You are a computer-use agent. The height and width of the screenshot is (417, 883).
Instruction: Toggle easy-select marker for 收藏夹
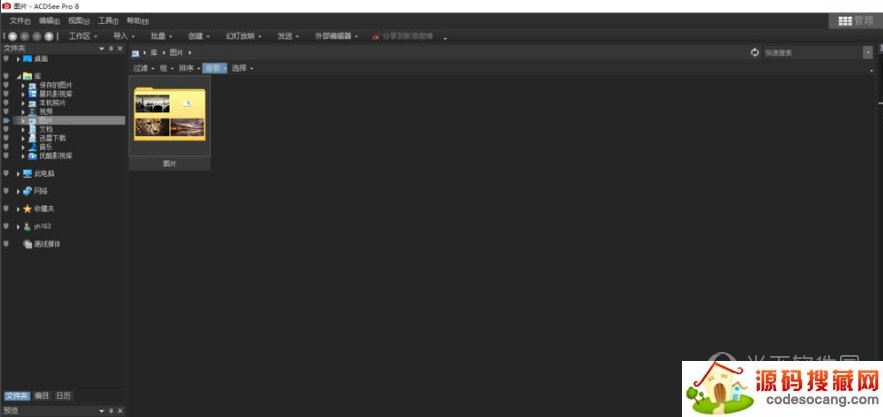pos(6,208)
